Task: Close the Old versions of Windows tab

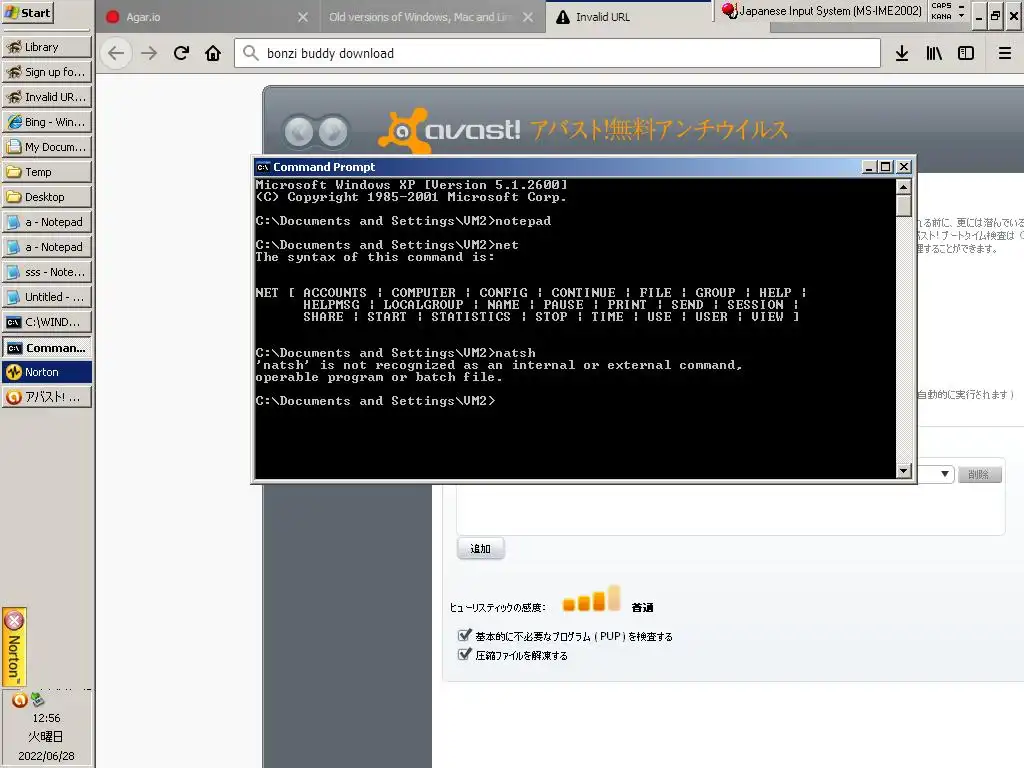Action: click(528, 17)
